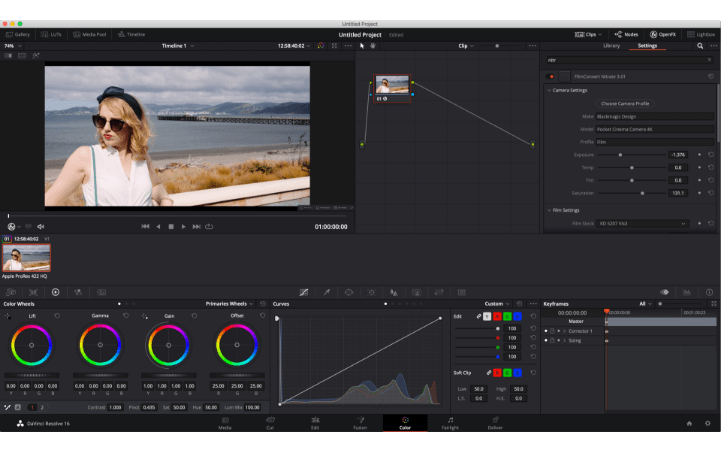Toggle highlight mode eye icon
Image resolution: width=721 pixels, height=452 pixels.
pyautogui.click(x=664, y=292)
